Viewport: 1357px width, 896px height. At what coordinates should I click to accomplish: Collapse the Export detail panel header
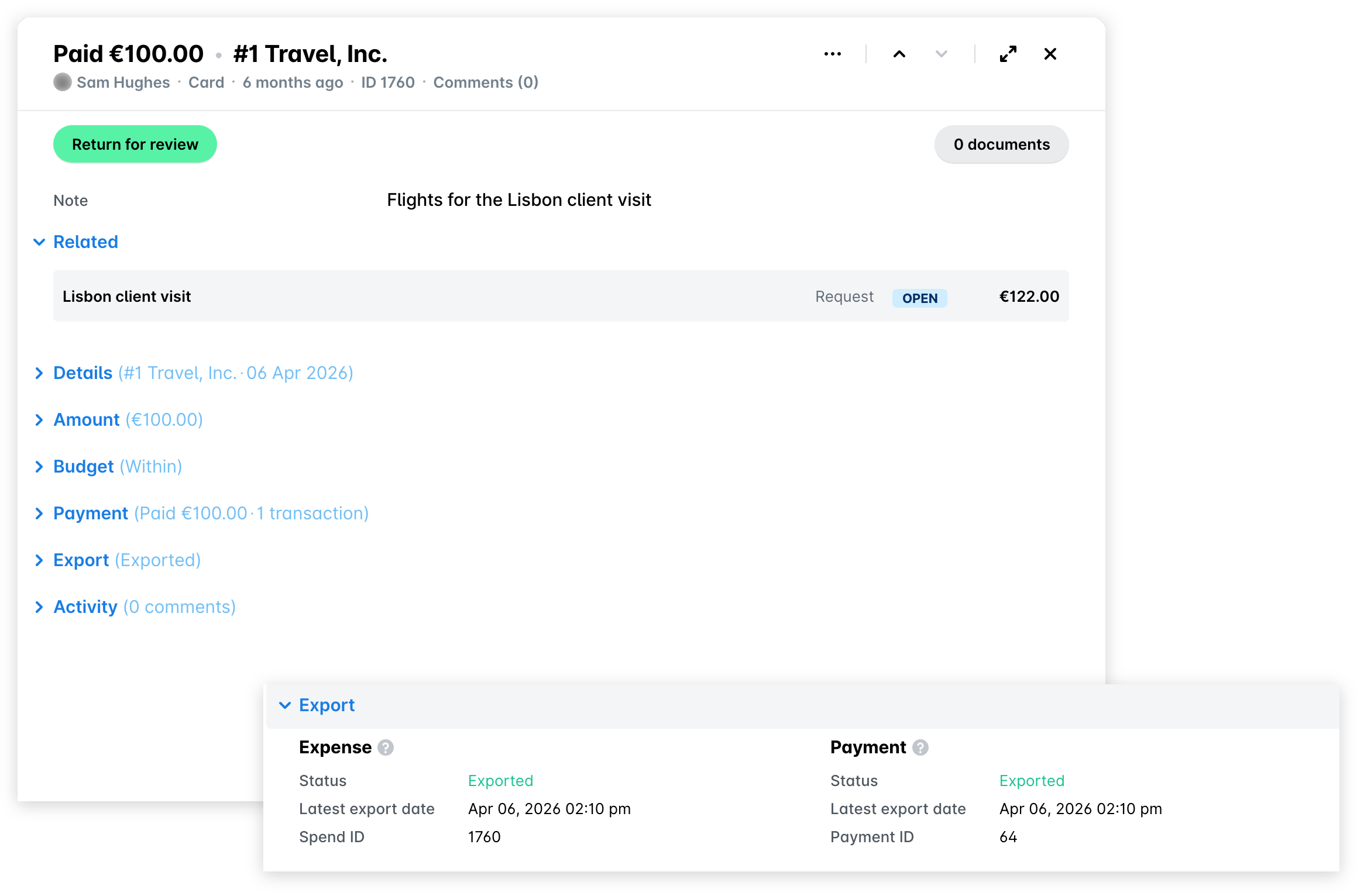pos(802,705)
